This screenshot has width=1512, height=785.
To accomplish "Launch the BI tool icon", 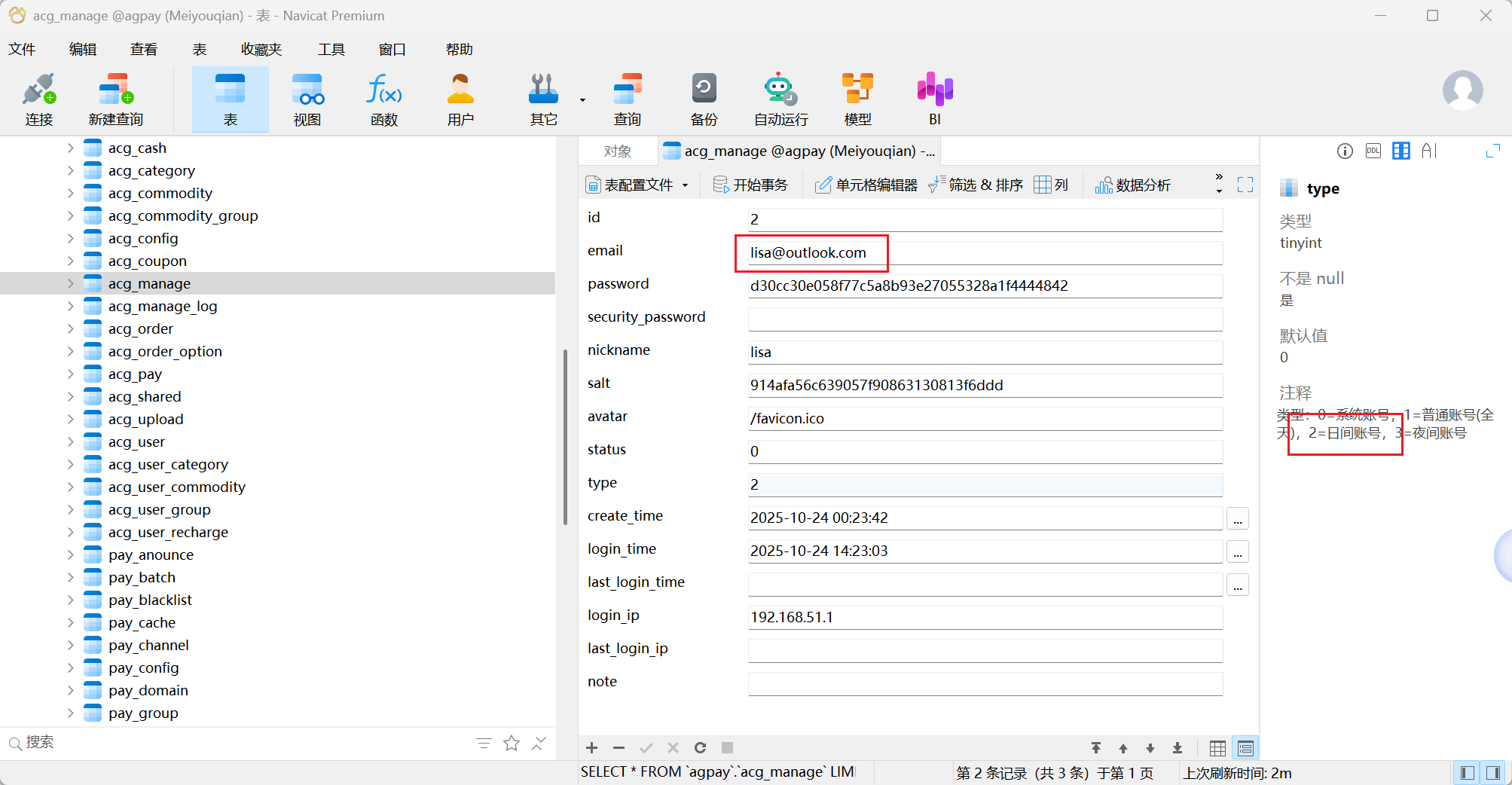I will pos(934,99).
